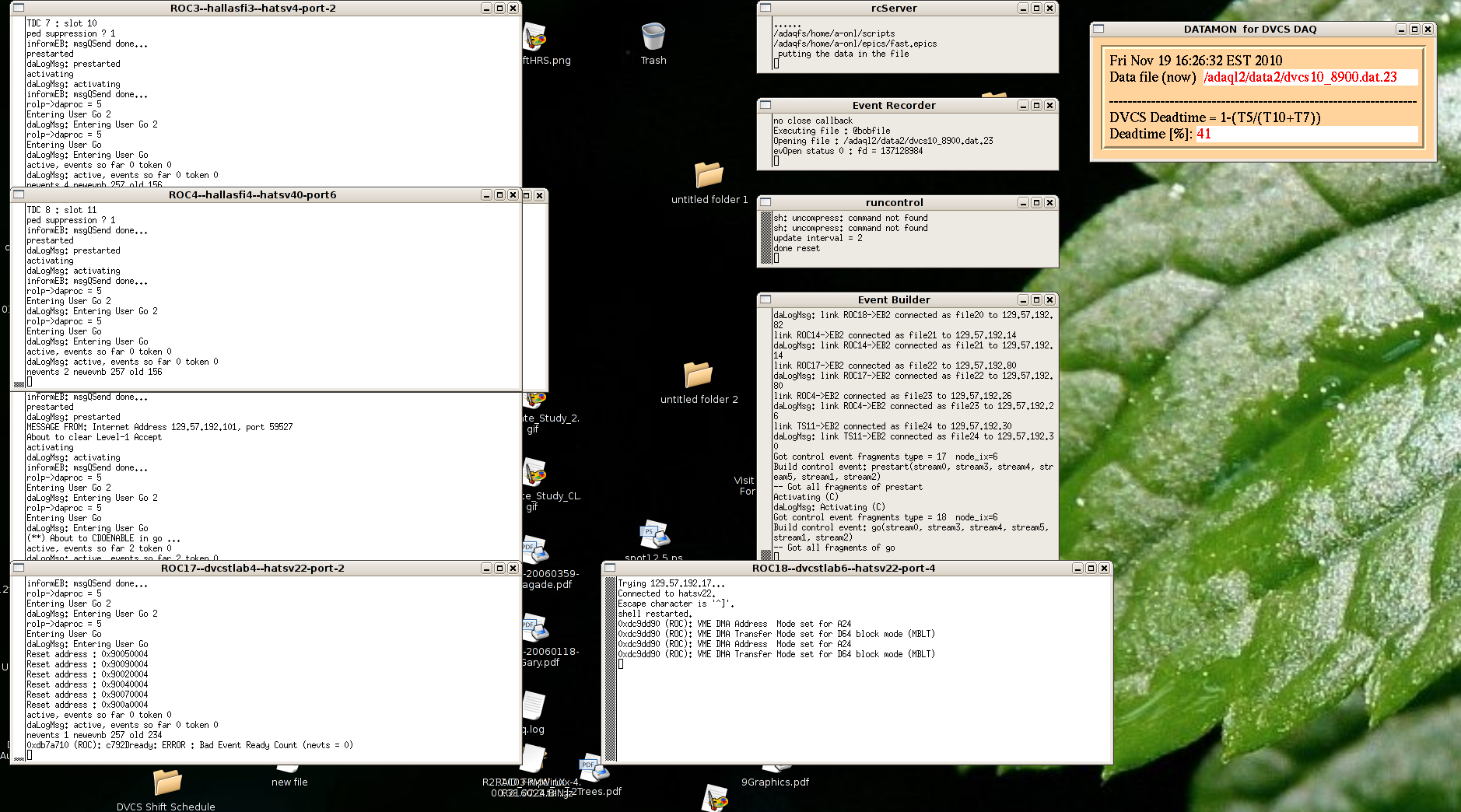
Task: Close the ROC17 terminal window
Action: coord(513,568)
